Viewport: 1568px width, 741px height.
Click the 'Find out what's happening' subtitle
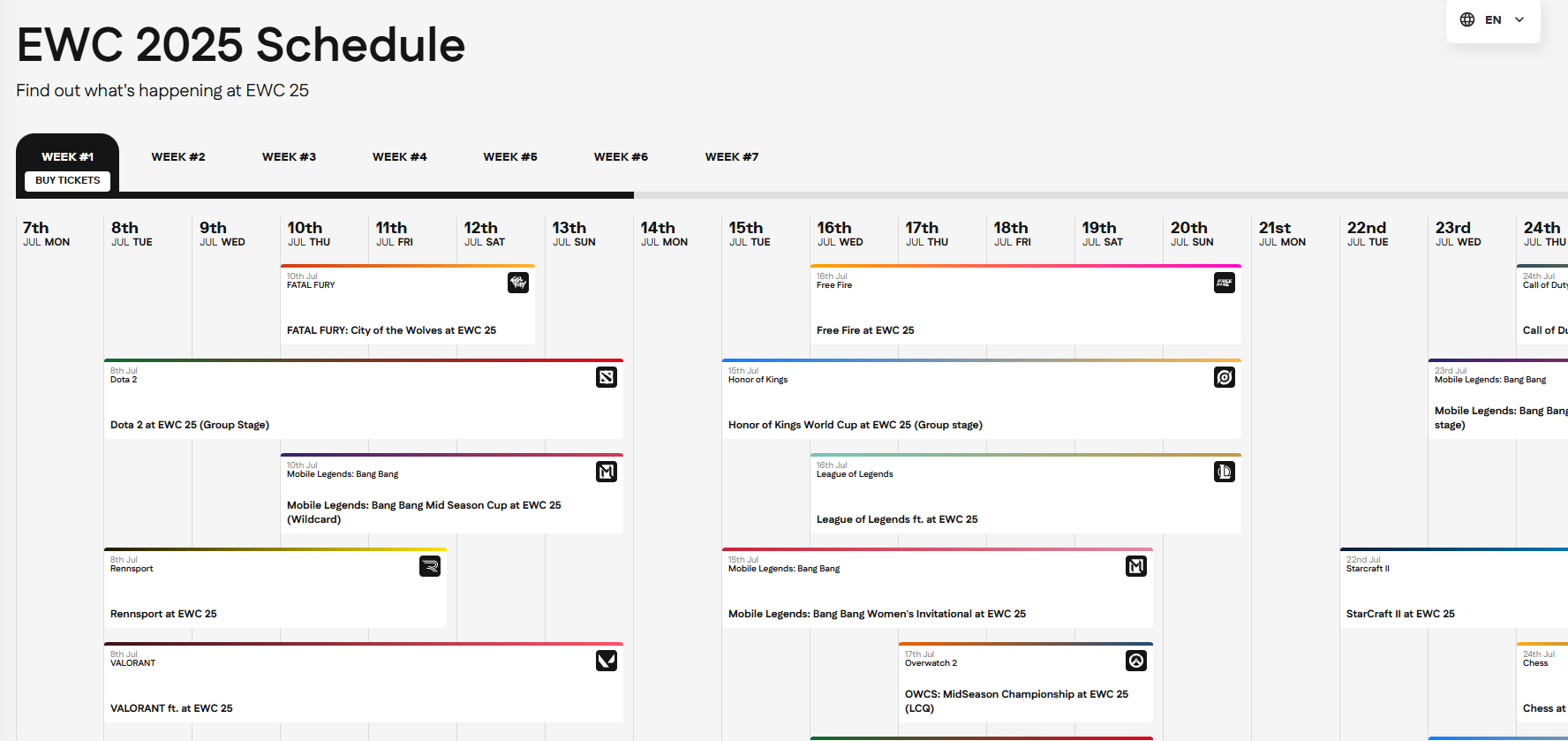[162, 90]
